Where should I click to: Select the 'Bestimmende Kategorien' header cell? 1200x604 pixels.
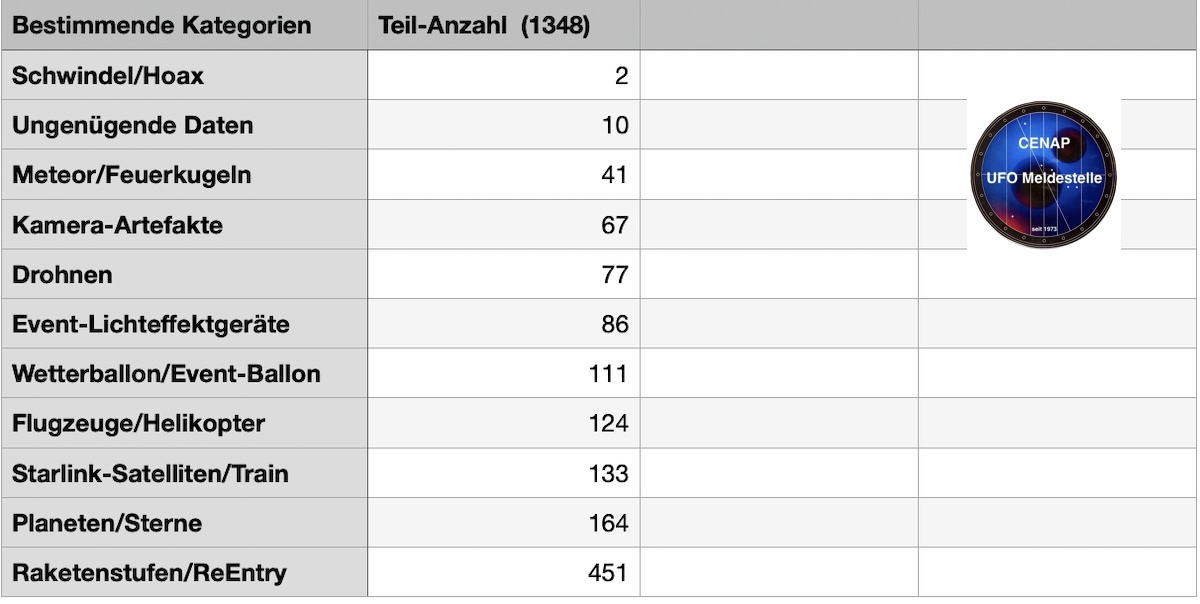pos(162,26)
